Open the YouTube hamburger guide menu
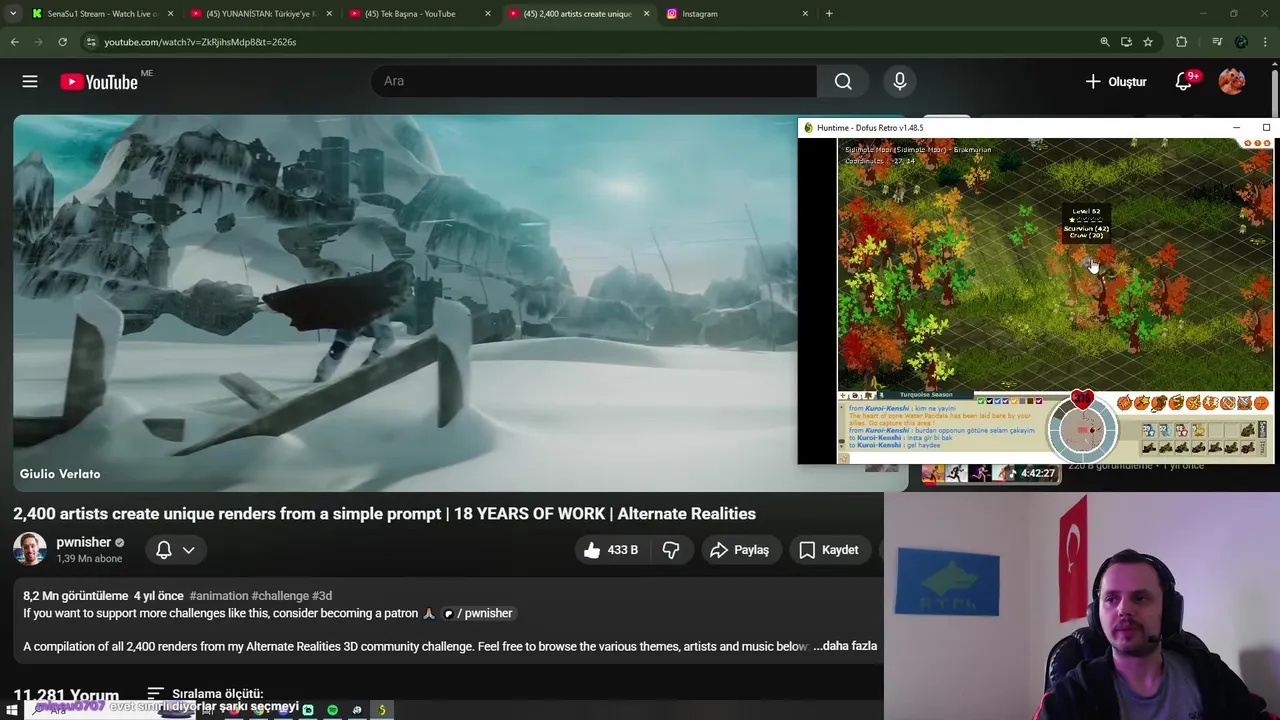The width and height of the screenshot is (1280, 720). (30, 81)
